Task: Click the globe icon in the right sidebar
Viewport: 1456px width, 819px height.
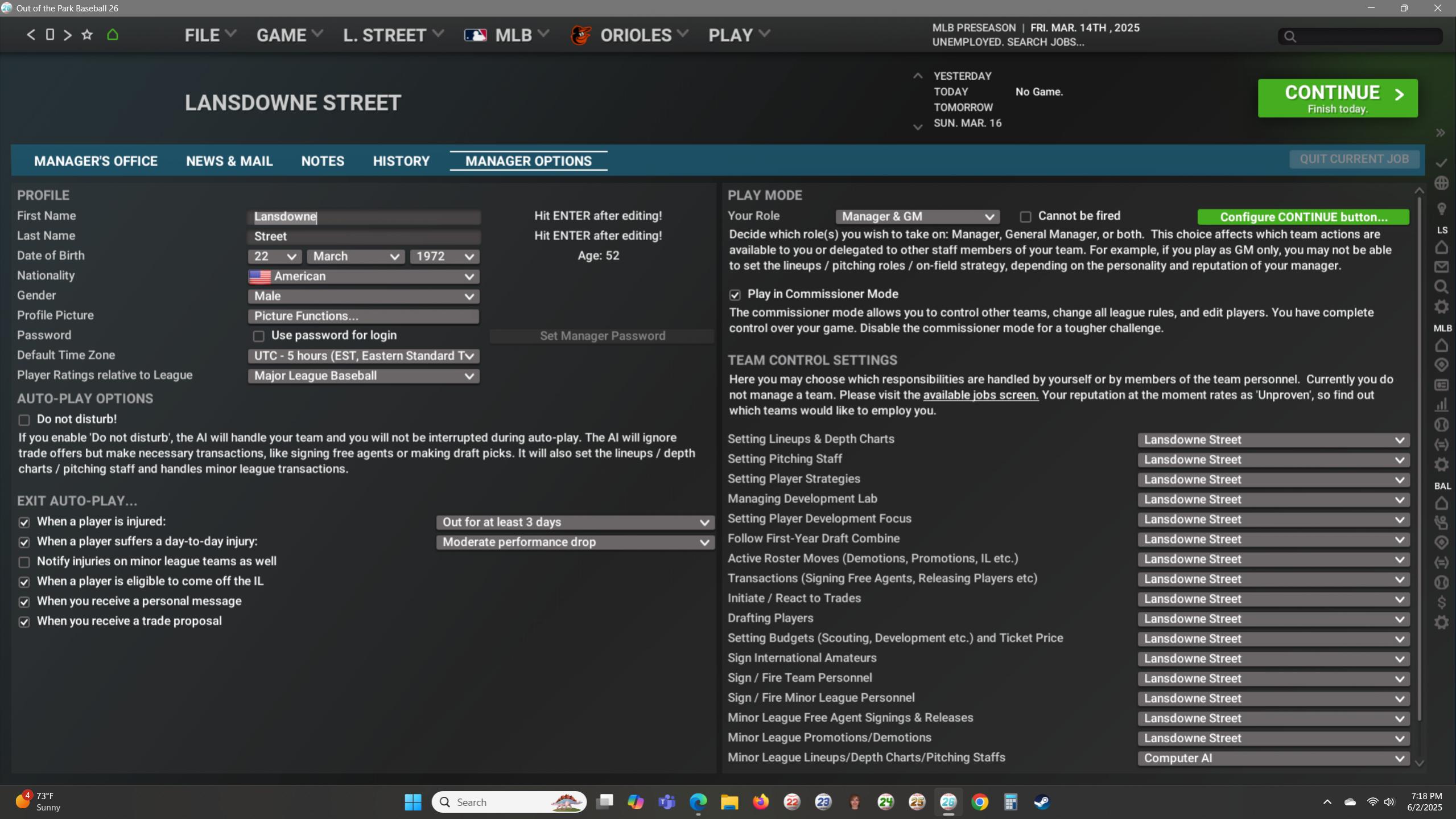Action: coord(1441,183)
